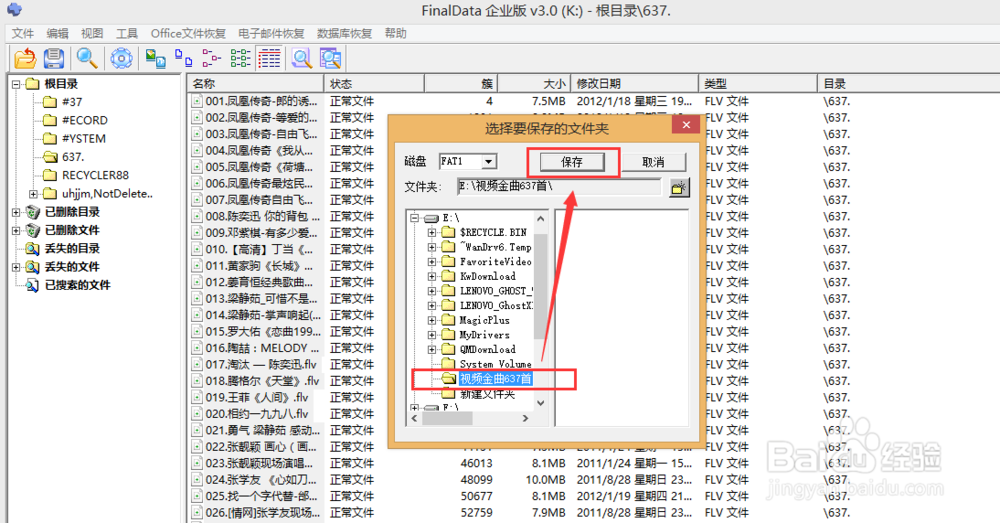The width and height of the screenshot is (1000, 523).
Task: Sort by the 目录 column header
Action: (908, 84)
